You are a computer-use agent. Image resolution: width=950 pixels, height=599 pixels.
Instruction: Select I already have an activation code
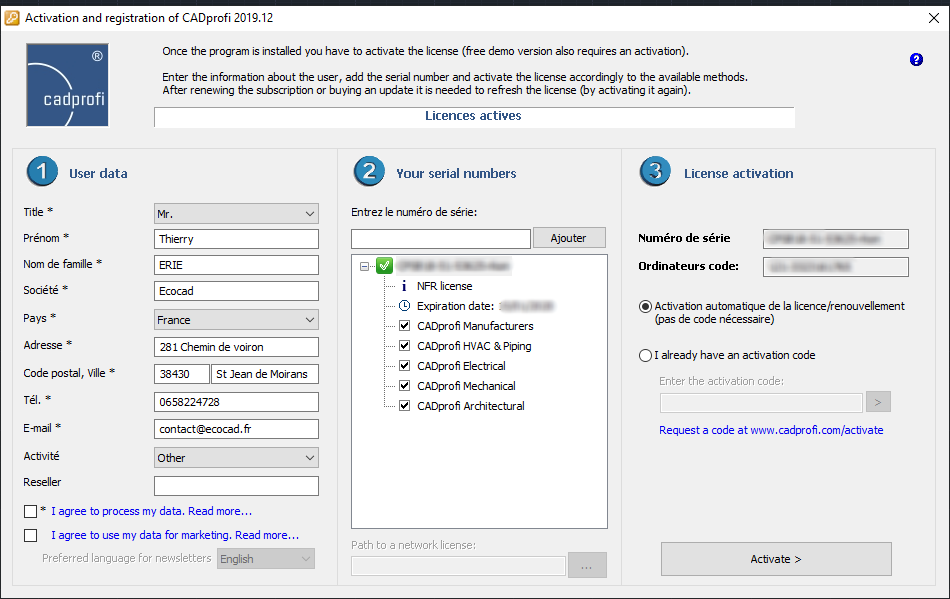[645, 356]
